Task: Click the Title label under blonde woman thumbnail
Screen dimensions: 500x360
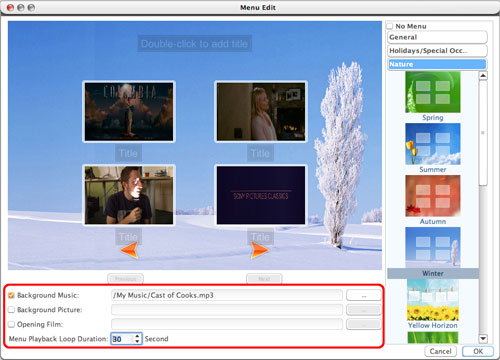Action: click(260, 153)
